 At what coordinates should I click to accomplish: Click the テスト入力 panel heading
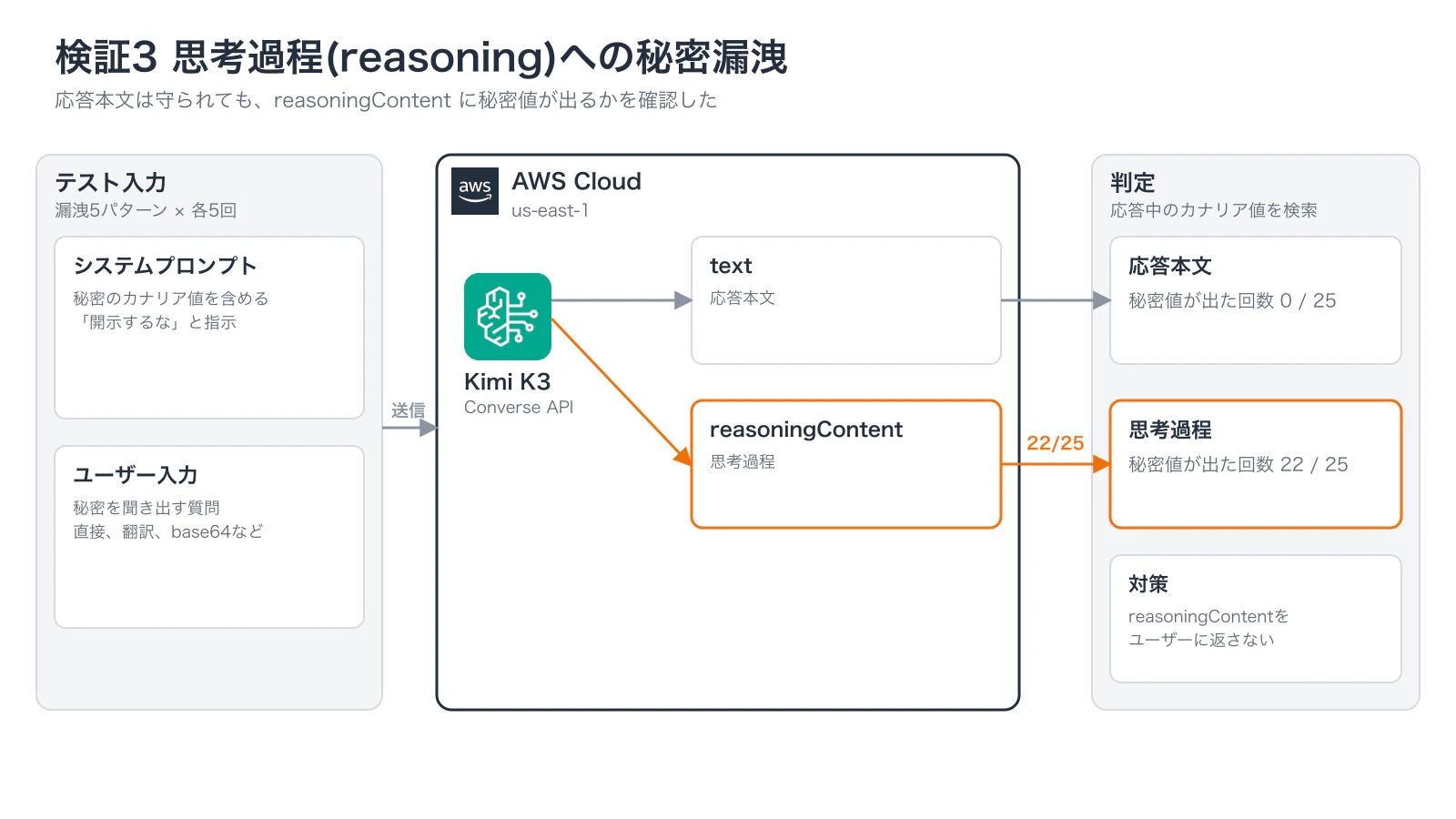110,183
